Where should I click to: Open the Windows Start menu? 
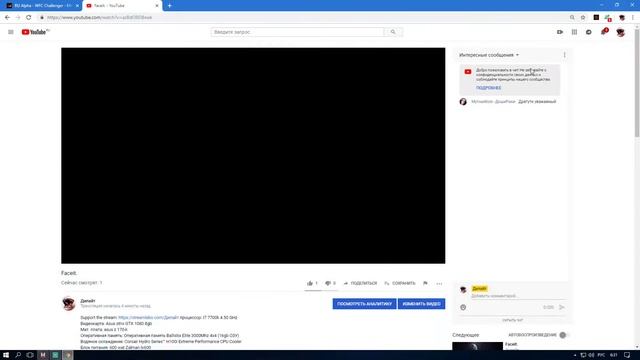(6, 355)
